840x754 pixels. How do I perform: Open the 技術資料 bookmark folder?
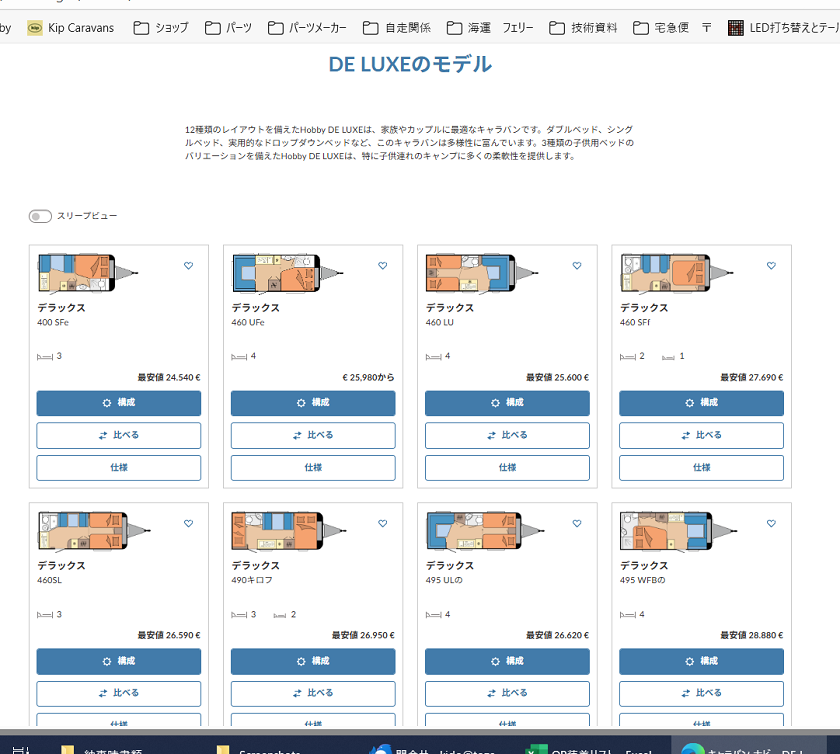pos(583,28)
